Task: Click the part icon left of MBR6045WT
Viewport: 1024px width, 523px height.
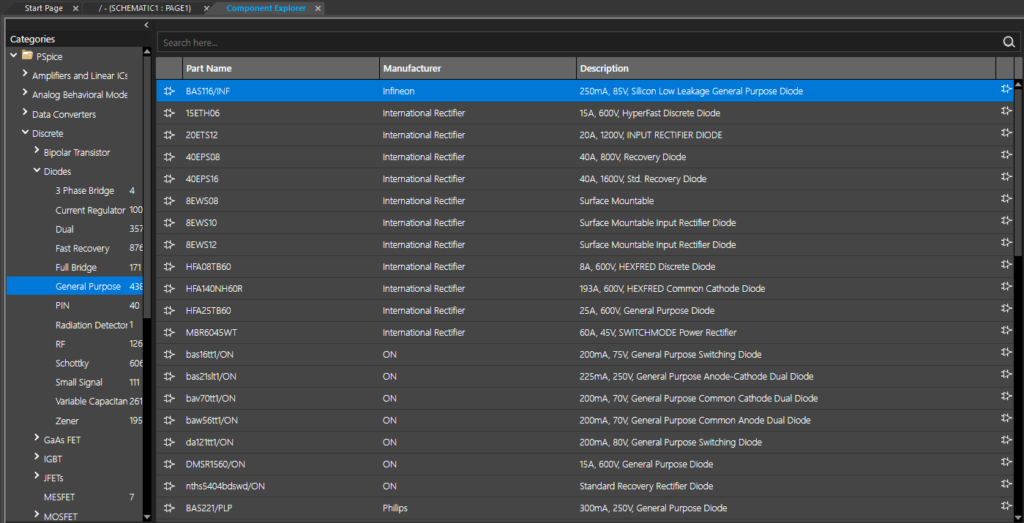Action: click(169, 332)
